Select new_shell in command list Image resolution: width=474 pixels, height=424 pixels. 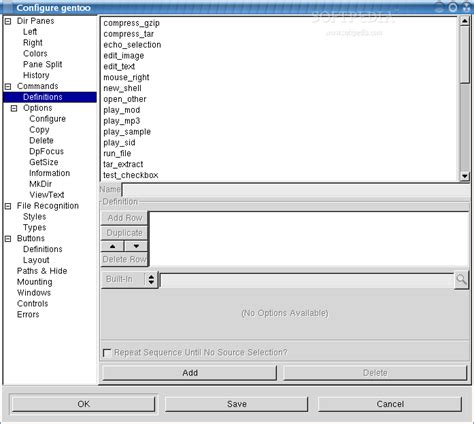point(122,88)
